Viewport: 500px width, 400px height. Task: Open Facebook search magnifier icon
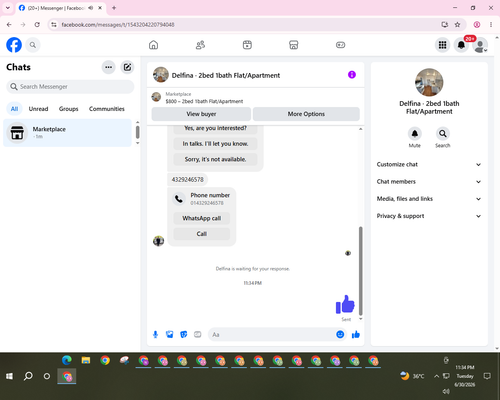pos(33,45)
